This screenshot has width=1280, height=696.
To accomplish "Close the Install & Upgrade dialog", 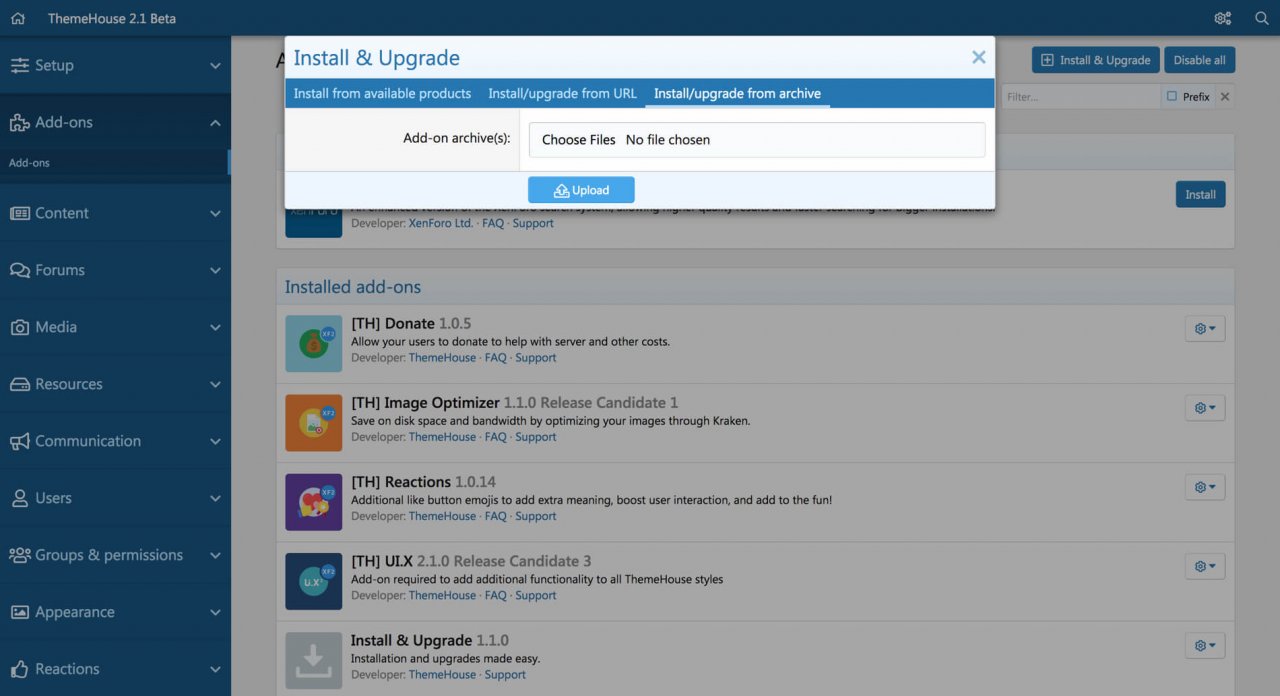I will (978, 58).
